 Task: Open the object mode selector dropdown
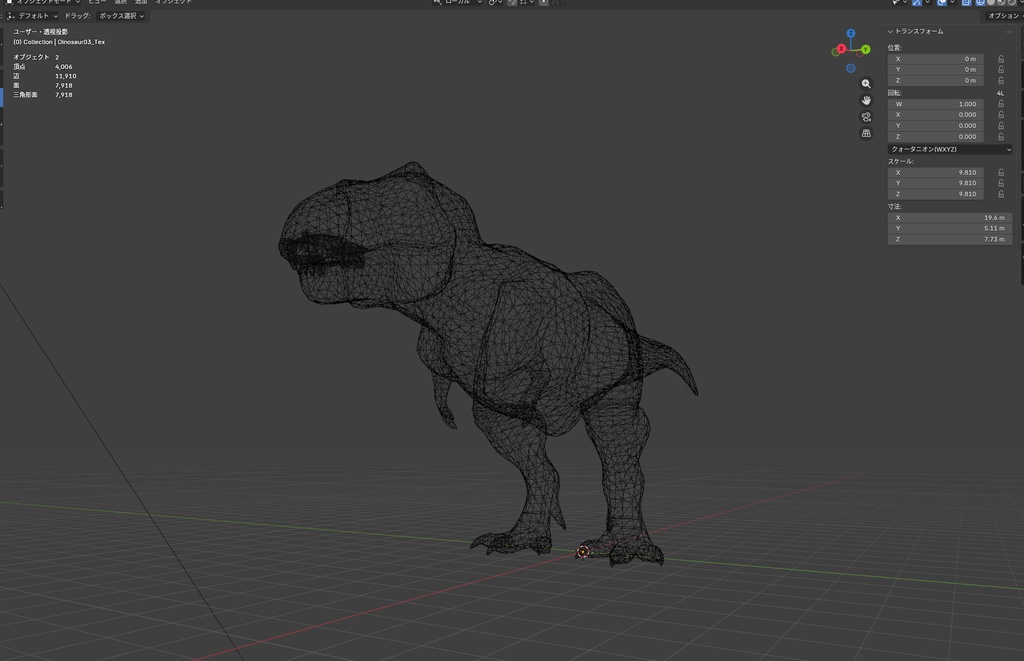pyautogui.click(x=43, y=3)
